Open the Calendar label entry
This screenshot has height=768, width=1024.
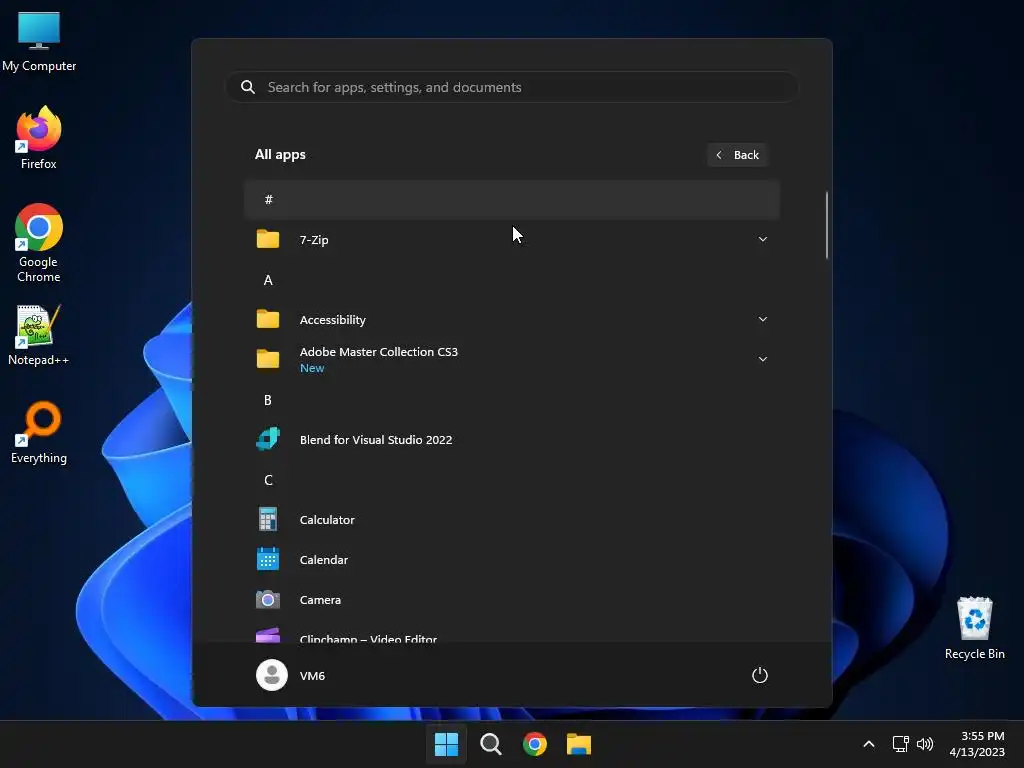coord(323,560)
